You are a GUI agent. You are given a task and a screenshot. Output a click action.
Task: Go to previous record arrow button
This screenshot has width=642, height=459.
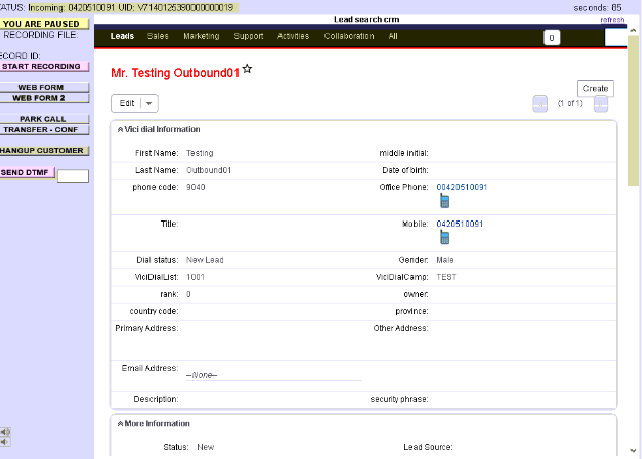(x=540, y=104)
